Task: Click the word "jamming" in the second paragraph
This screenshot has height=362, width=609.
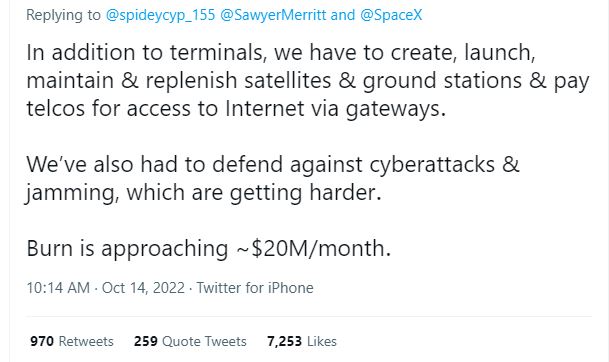Action: click(x=71, y=193)
